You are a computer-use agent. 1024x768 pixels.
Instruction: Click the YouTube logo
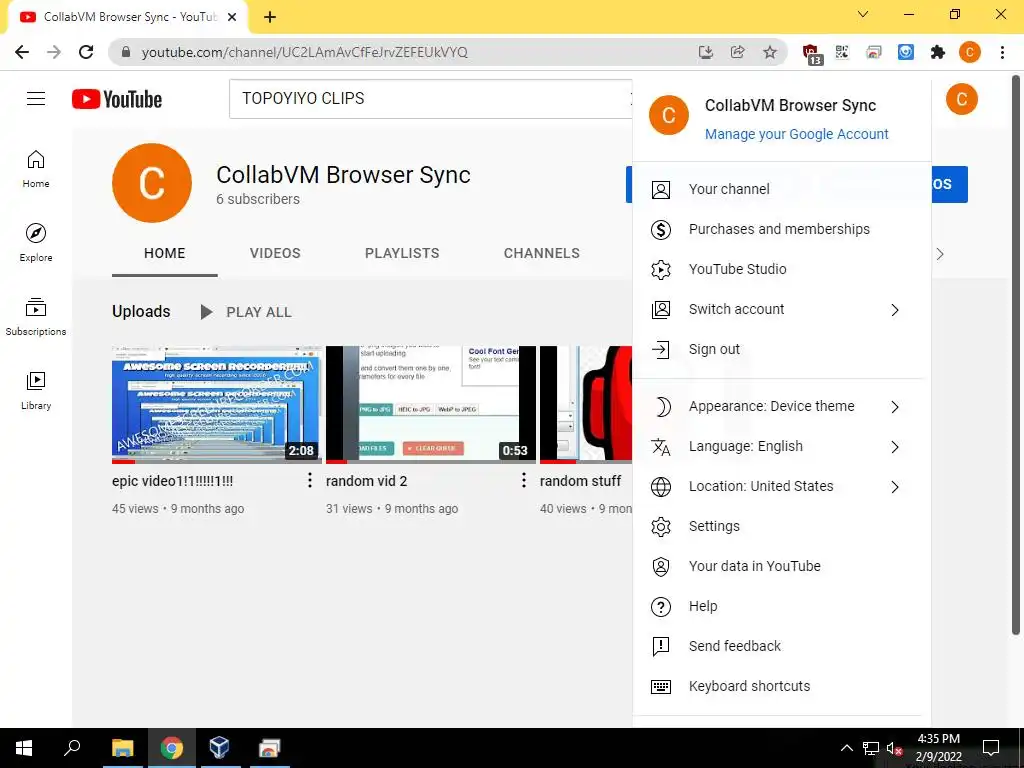[117, 99]
